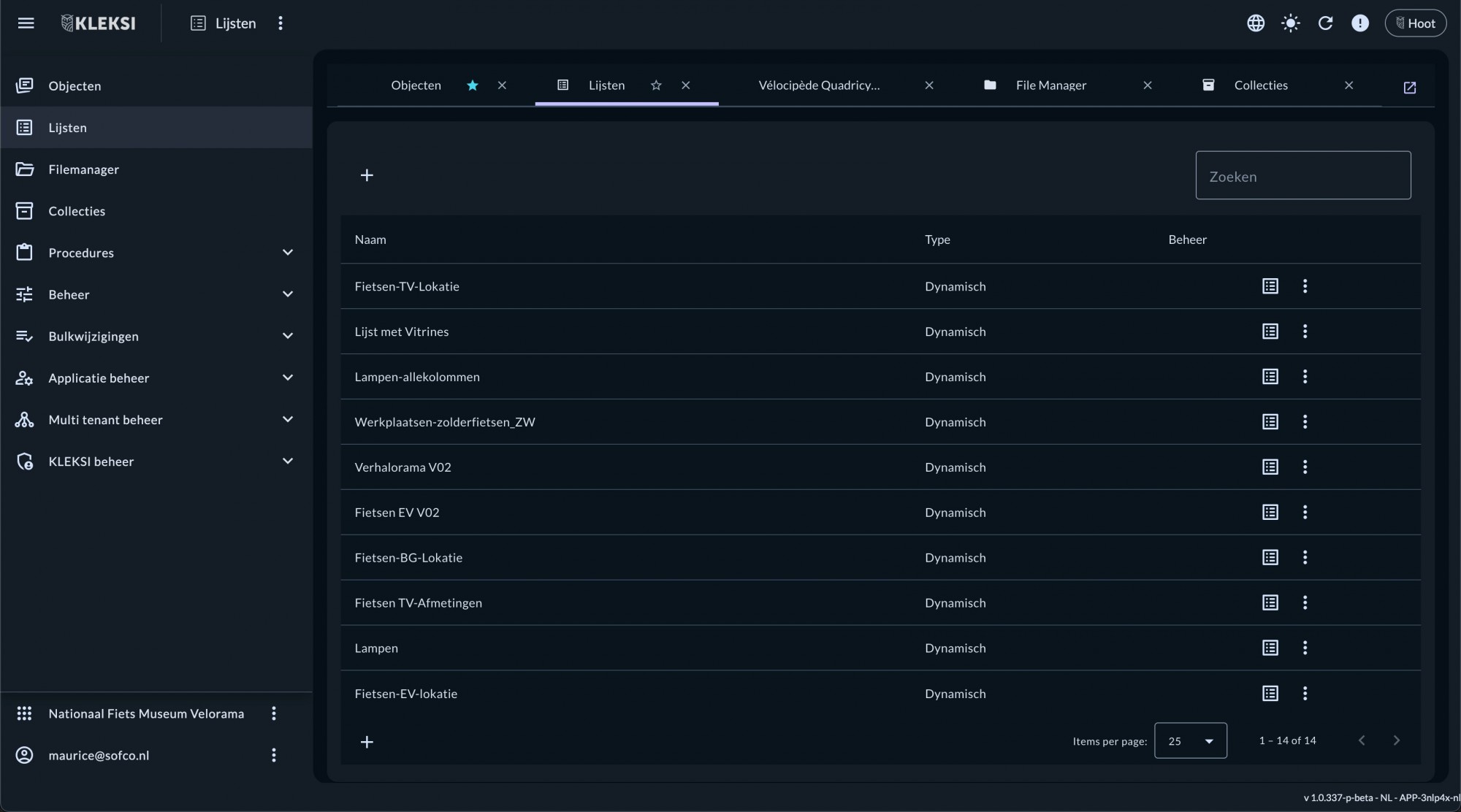
Task: Close the Vélocipède Quadricy... tab
Action: [x=929, y=85]
